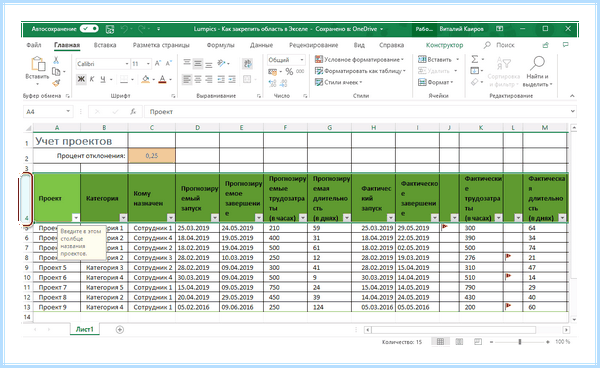This screenshot has height=368, width=600.
Task: Increase font size with larger A
Action: pyautogui.click(x=158, y=64)
